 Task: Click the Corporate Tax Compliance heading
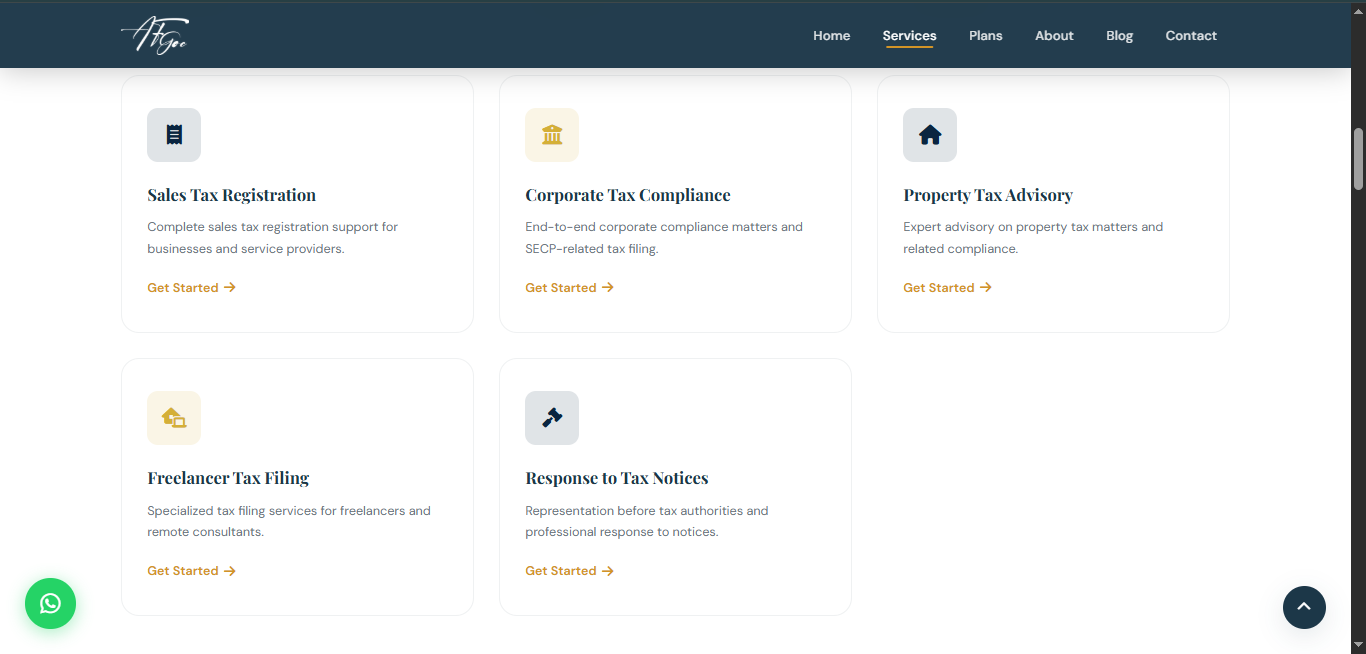click(628, 195)
